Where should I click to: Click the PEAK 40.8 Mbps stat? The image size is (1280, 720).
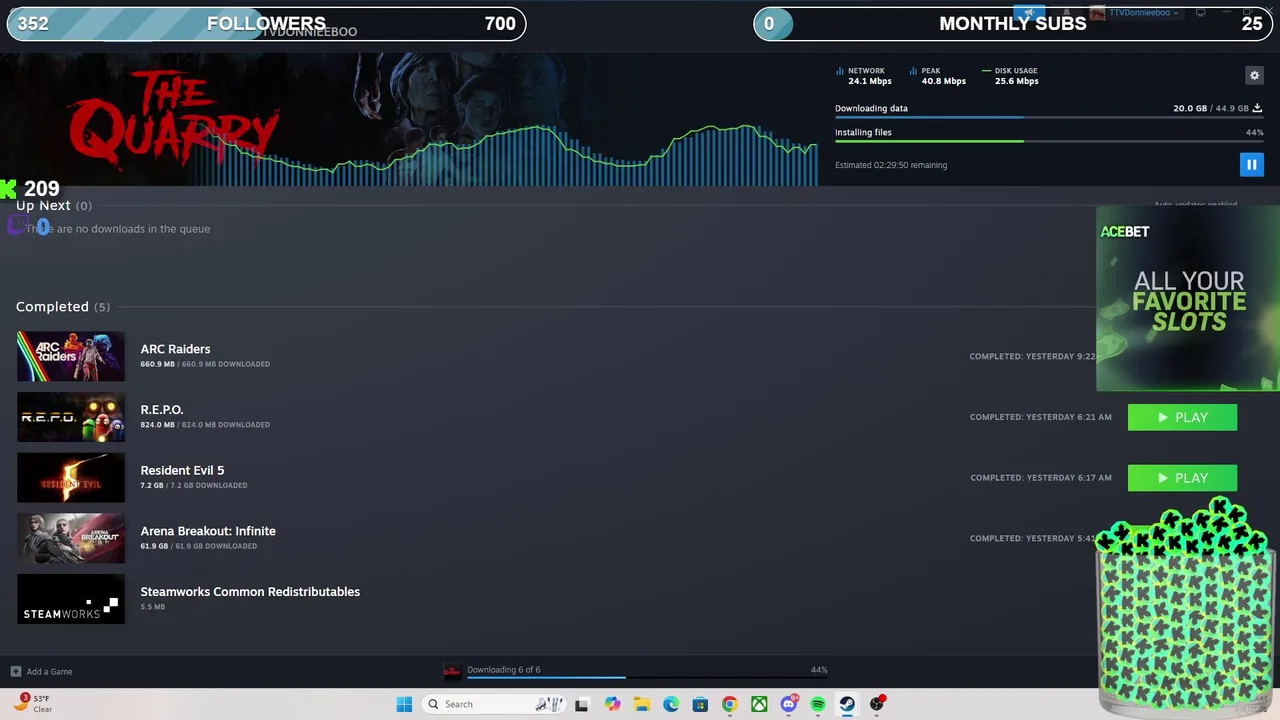[x=938, y=76]
